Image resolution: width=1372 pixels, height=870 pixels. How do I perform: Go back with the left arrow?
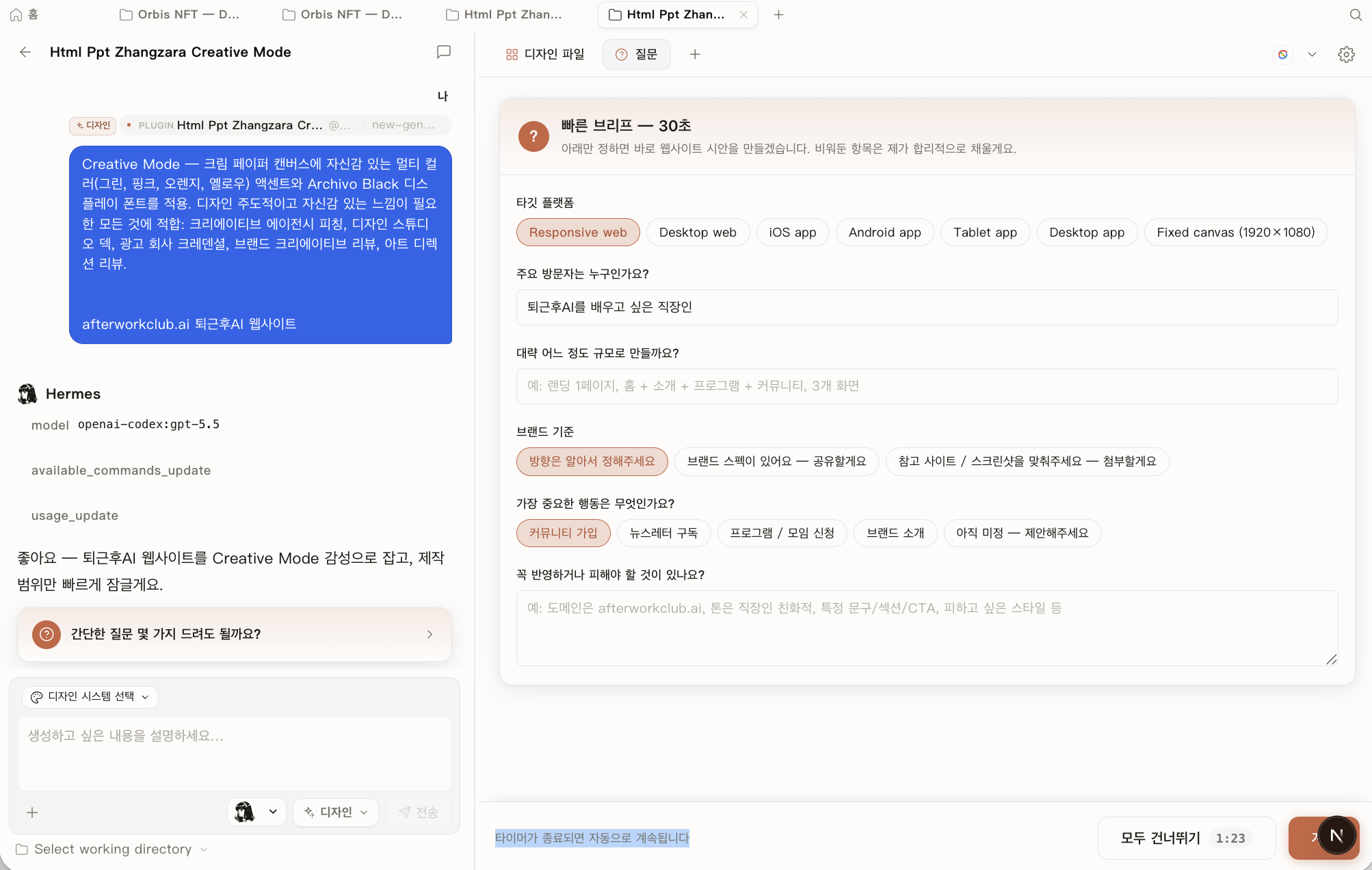point(25,52)
